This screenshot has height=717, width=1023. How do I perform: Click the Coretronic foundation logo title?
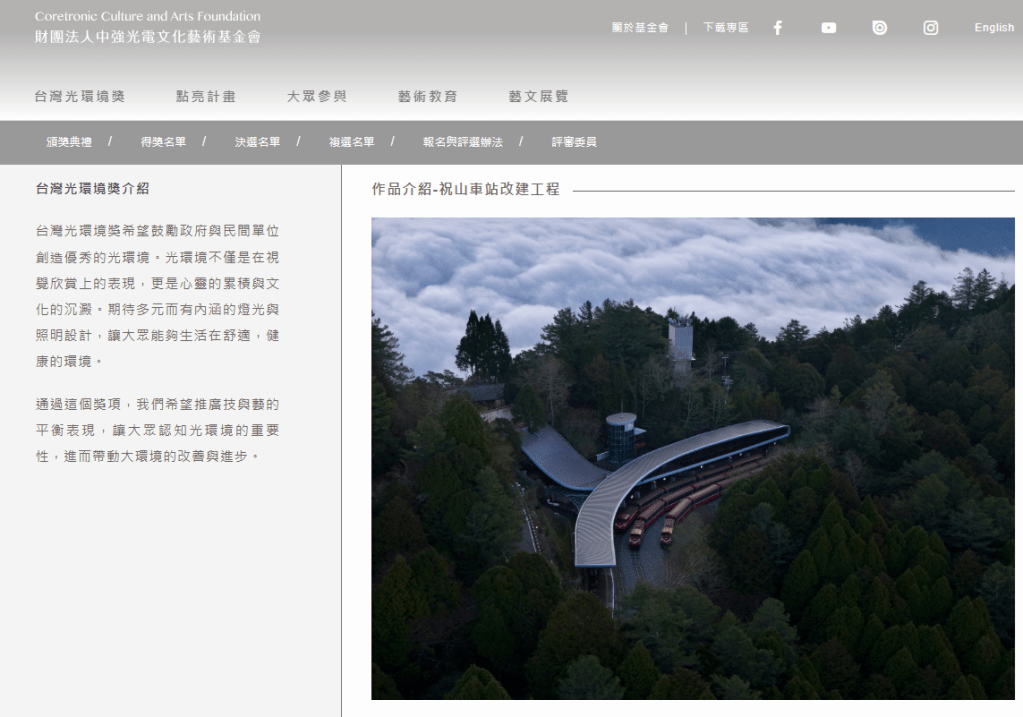point(148,27)
